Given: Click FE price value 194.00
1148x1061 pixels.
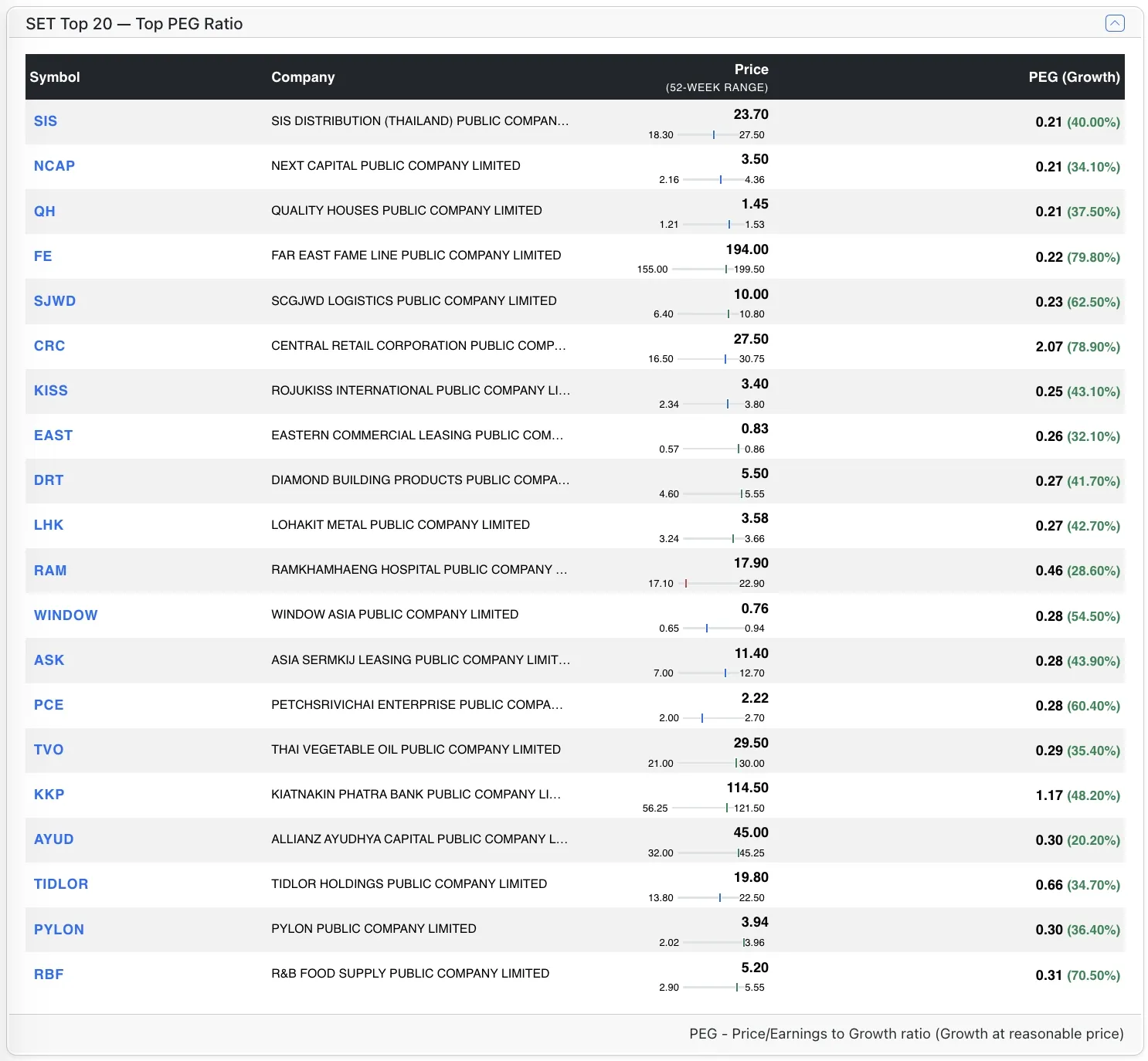Looking at the screenshot, I should pos(747,249).
